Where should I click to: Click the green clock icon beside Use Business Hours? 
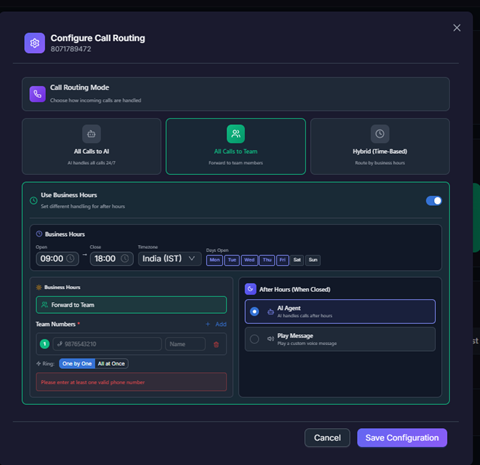33,200
